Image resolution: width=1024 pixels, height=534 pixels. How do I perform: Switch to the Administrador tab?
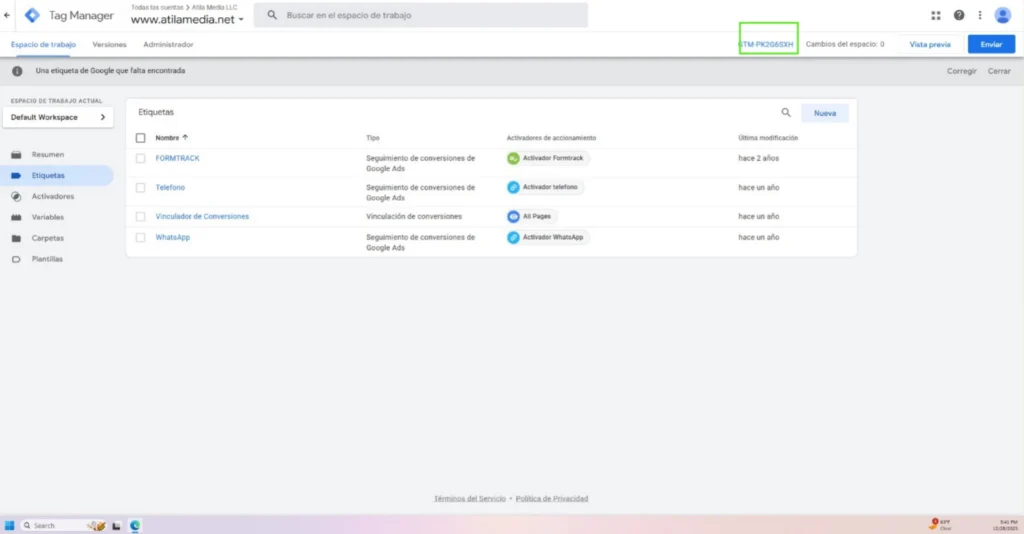(168, 44)
